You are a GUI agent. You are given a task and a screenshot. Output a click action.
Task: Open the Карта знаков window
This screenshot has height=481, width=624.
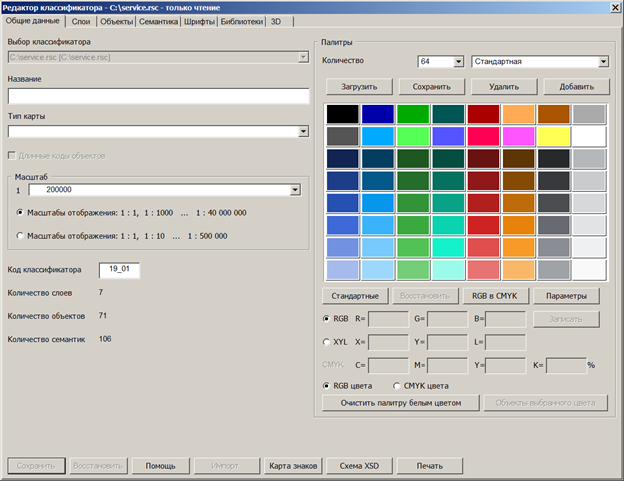(x=292, y=466)
